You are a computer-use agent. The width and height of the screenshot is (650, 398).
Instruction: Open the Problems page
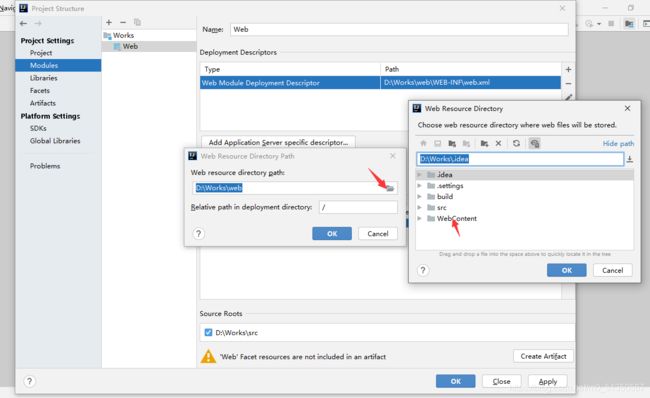coord(45,166)
